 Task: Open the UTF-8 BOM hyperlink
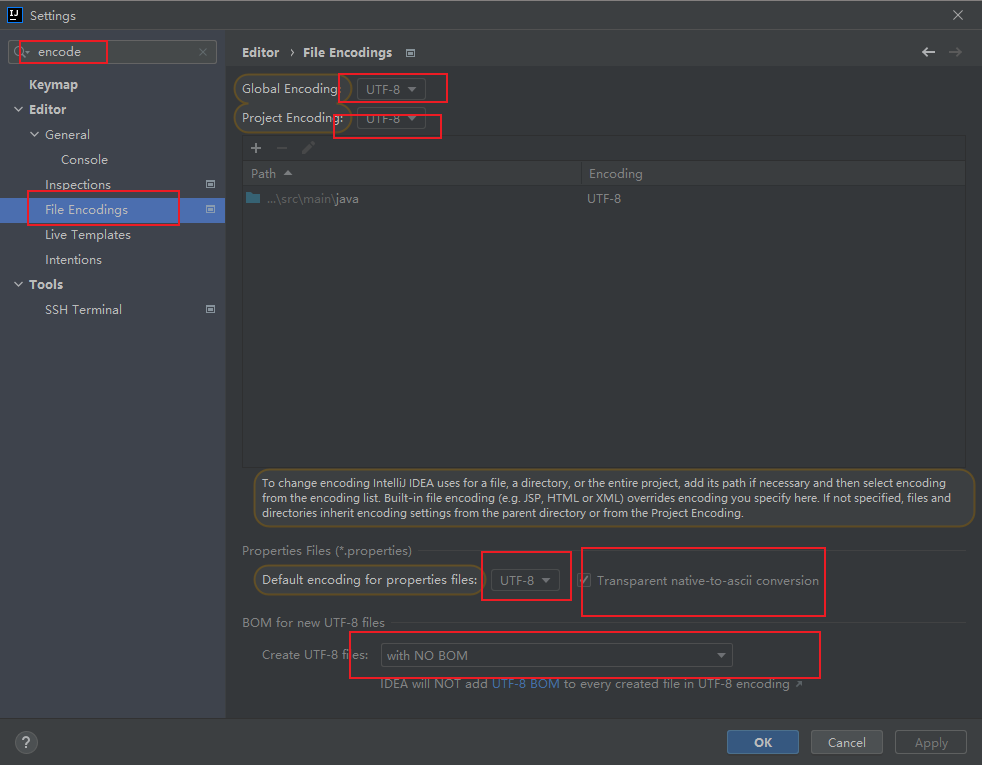(x=525, y=684)
